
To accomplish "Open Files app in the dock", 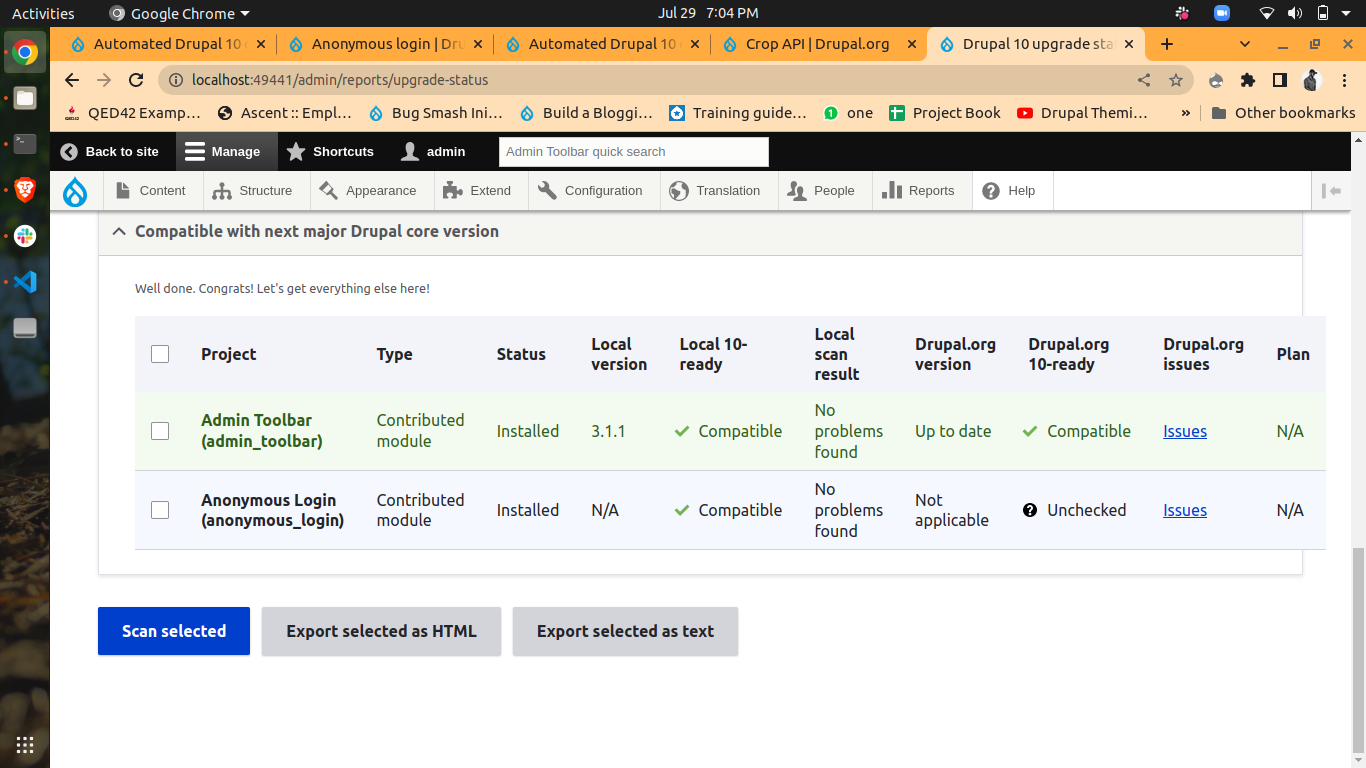I will coord(25,98).
